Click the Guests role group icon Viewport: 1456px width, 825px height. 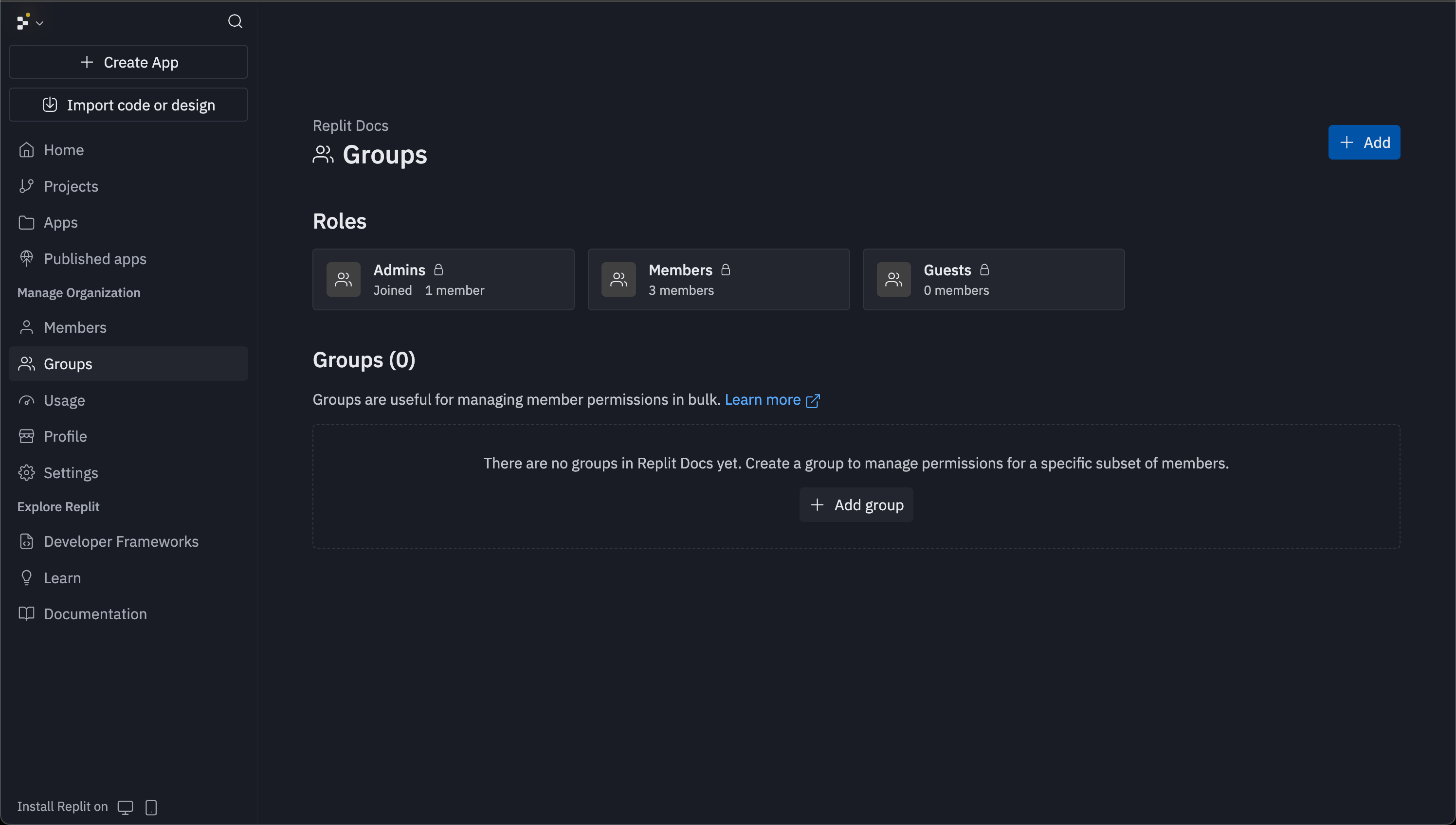(x=894, y=279)
